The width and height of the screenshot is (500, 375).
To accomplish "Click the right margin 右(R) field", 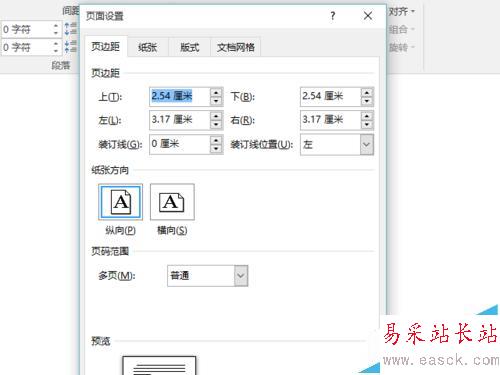I will tap(330, 120).
